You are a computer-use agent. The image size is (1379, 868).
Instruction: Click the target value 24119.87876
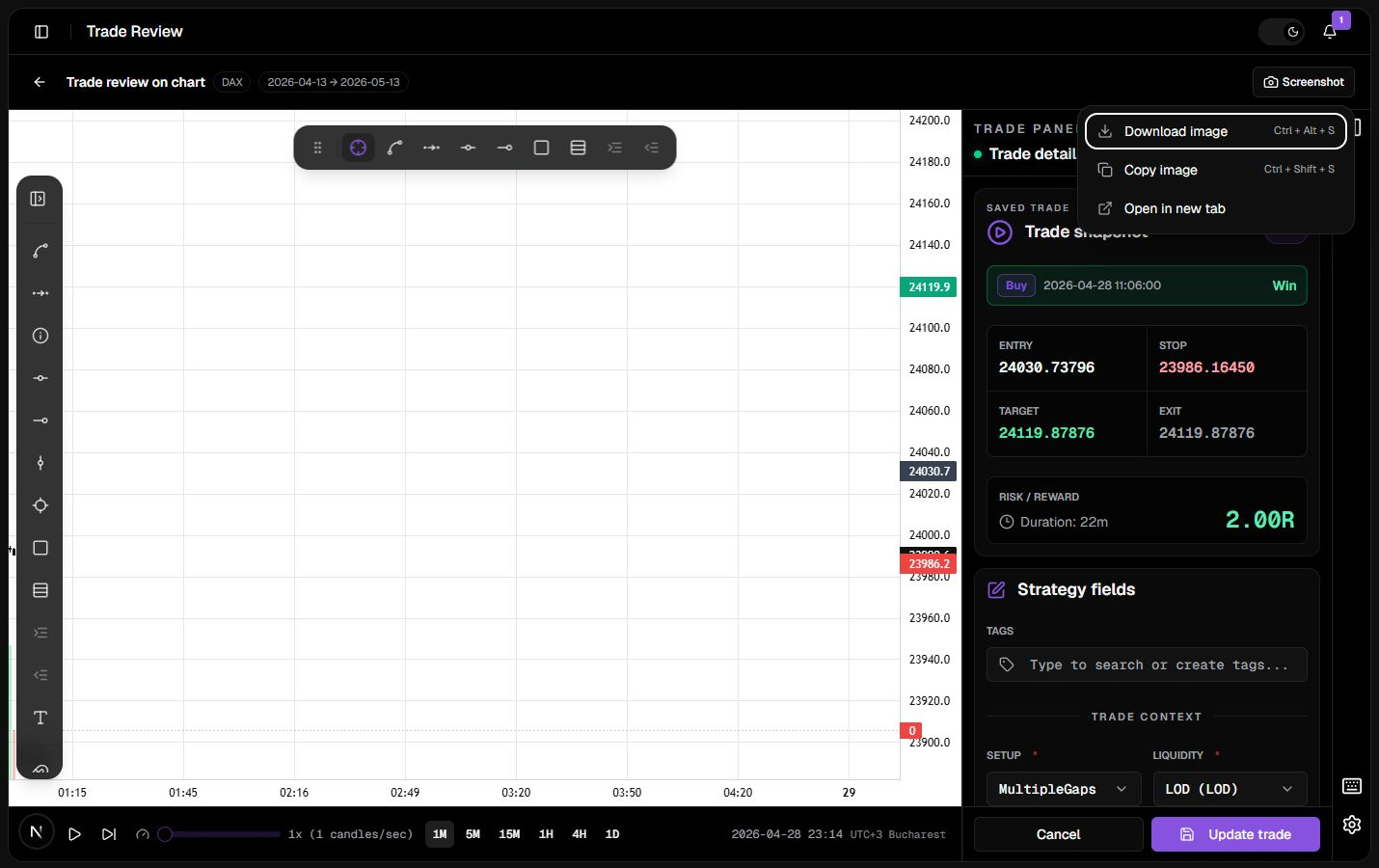(1046, 433)
